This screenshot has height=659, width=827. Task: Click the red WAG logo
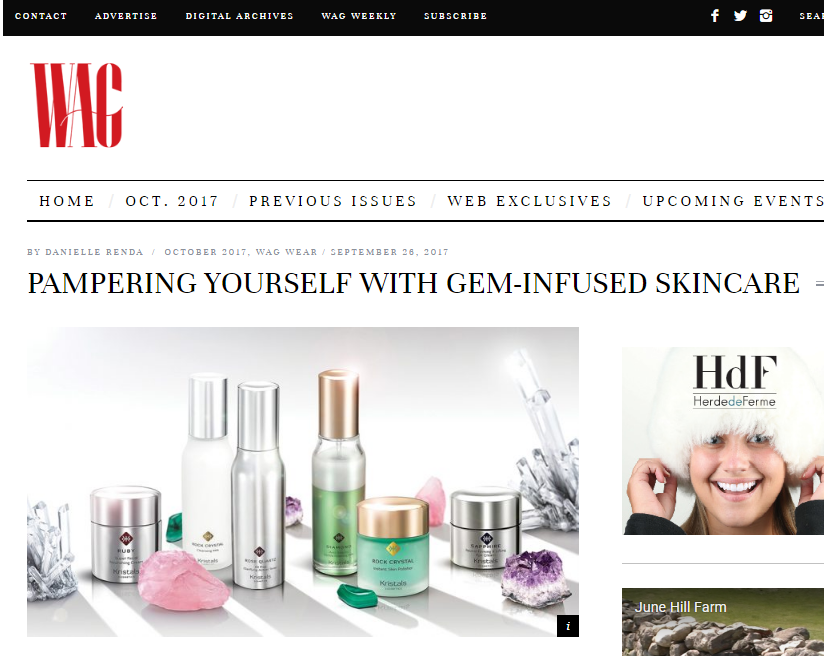click(x=76, y=105)
